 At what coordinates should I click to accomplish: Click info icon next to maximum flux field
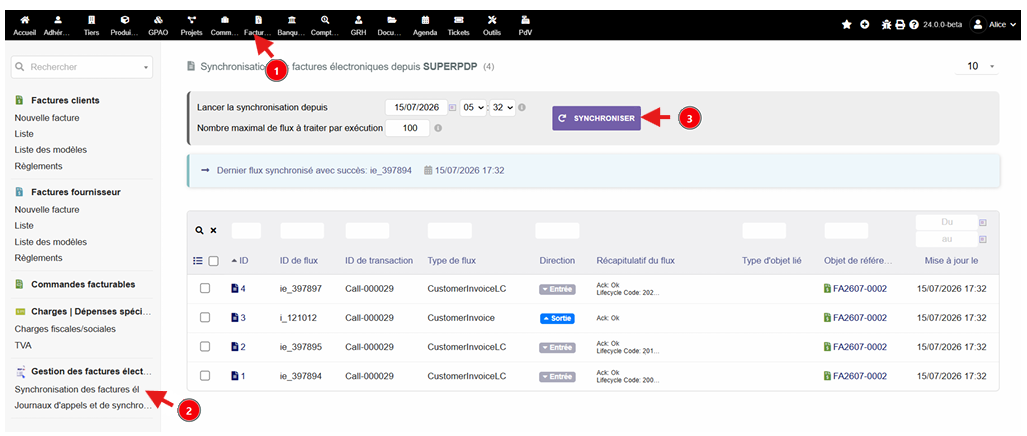point(438,128)
